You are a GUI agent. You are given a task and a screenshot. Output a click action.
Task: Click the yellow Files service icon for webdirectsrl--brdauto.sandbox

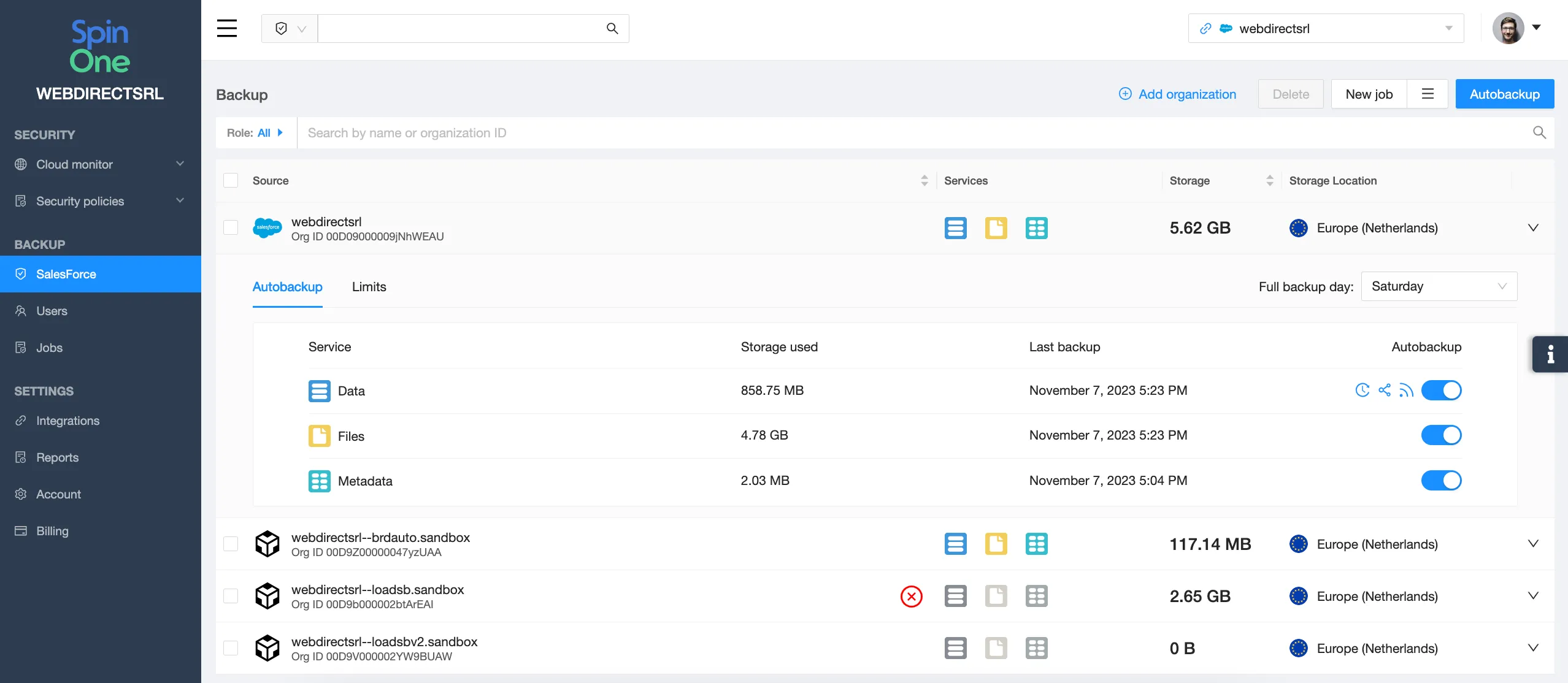(996, 543)
